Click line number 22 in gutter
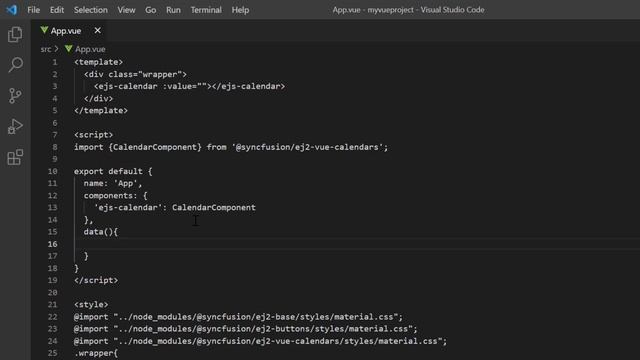 point(52,317)
